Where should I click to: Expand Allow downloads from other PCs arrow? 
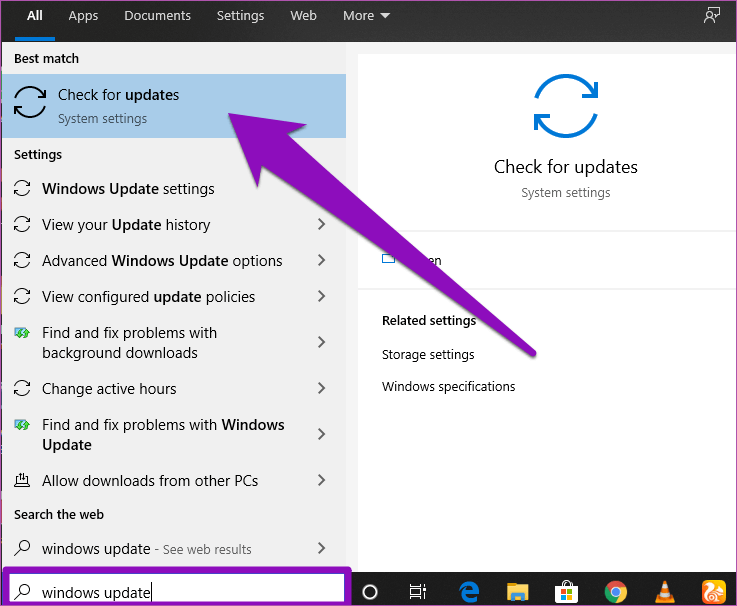[x=321, y=480]
